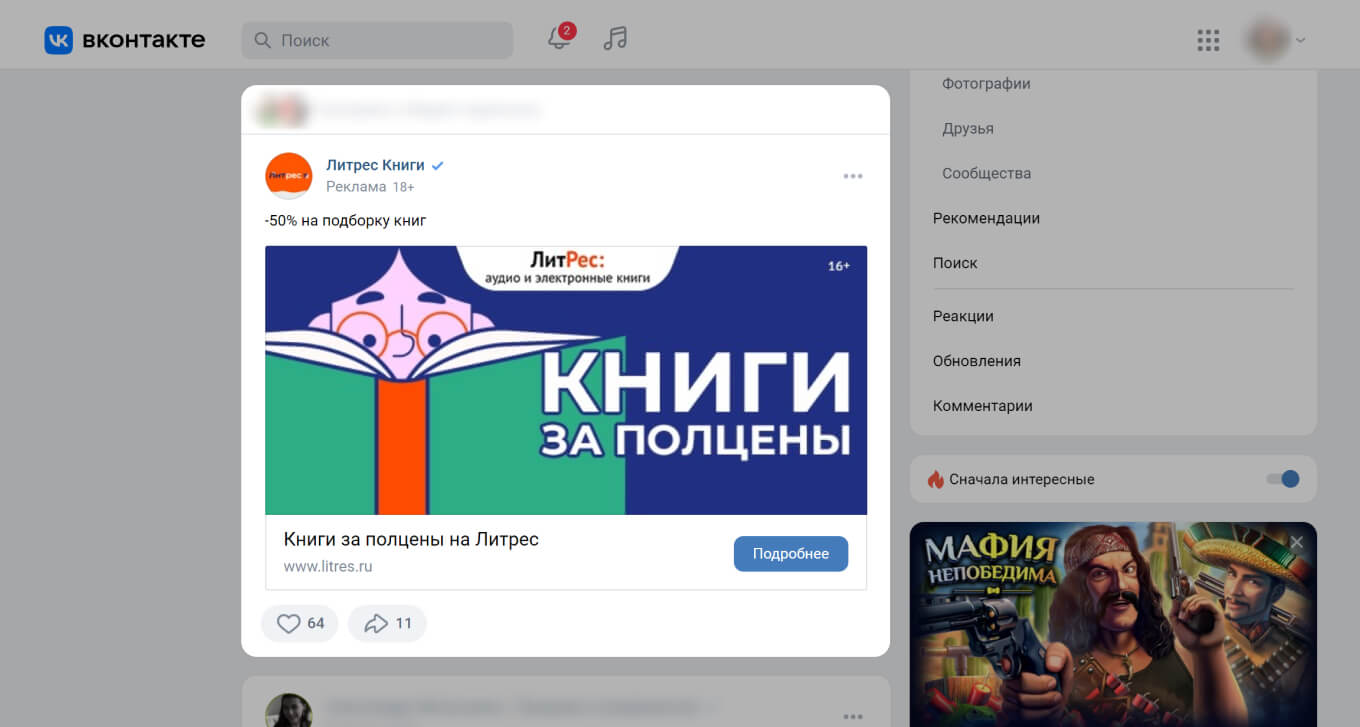Screen dimensions: 1360x727
Task: Open the VK services grid icon
Action: [1208, 40]
